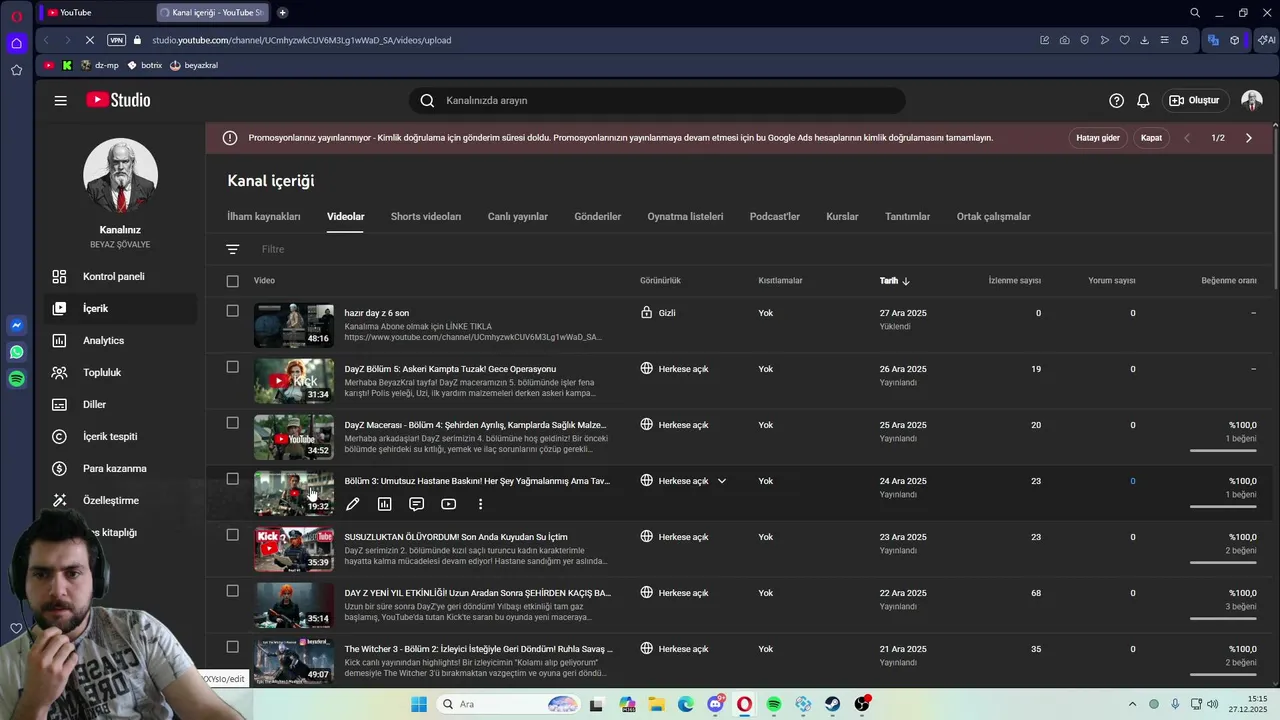
Task: Tick checkbox for DayZ Bölüm 5 video
Action: click(233, 367)
